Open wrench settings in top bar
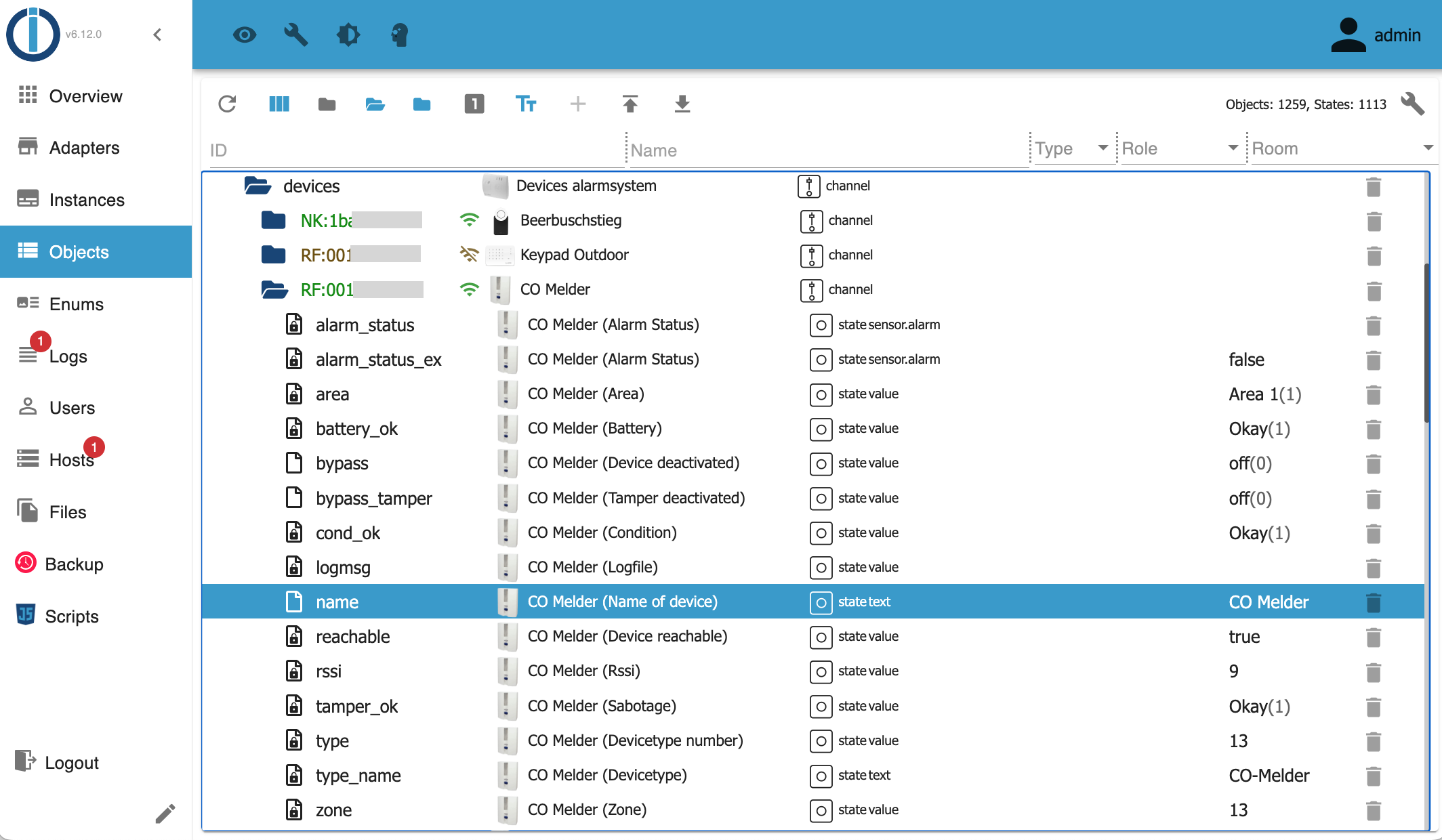The height and width of the screenshot is (840, 1442). click(x=295, y=35)
